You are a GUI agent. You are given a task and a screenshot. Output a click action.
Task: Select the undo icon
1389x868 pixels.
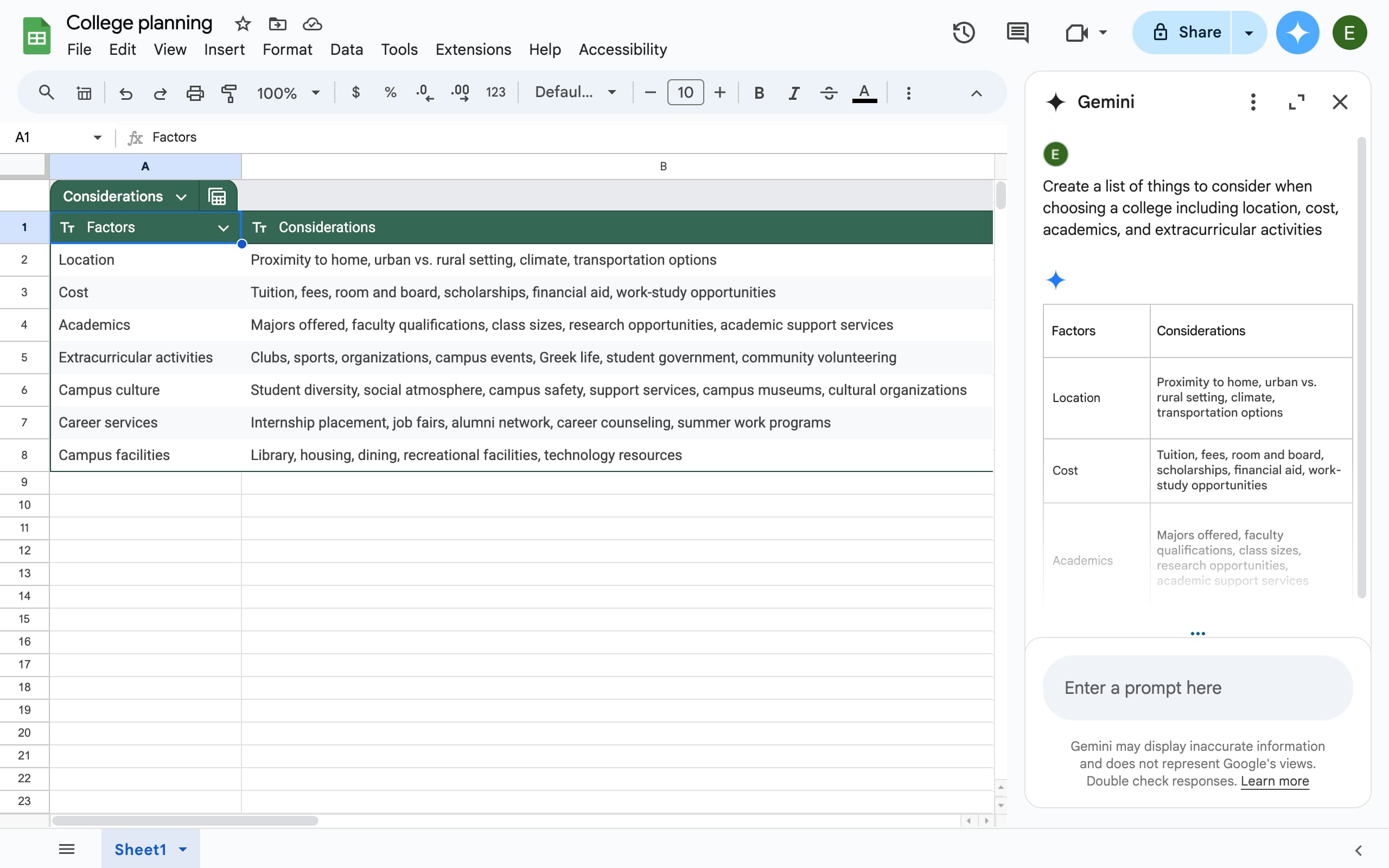(126, 92)
